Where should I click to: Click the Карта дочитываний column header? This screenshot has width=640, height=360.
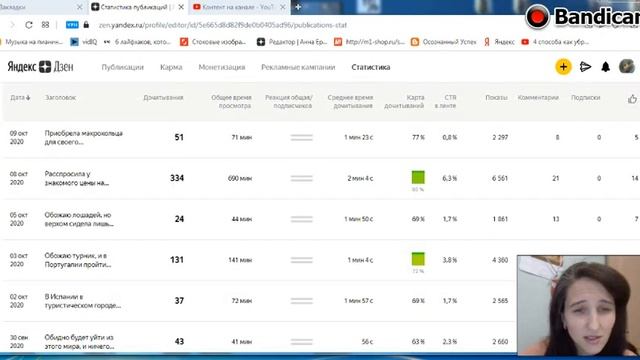(404, 102)
